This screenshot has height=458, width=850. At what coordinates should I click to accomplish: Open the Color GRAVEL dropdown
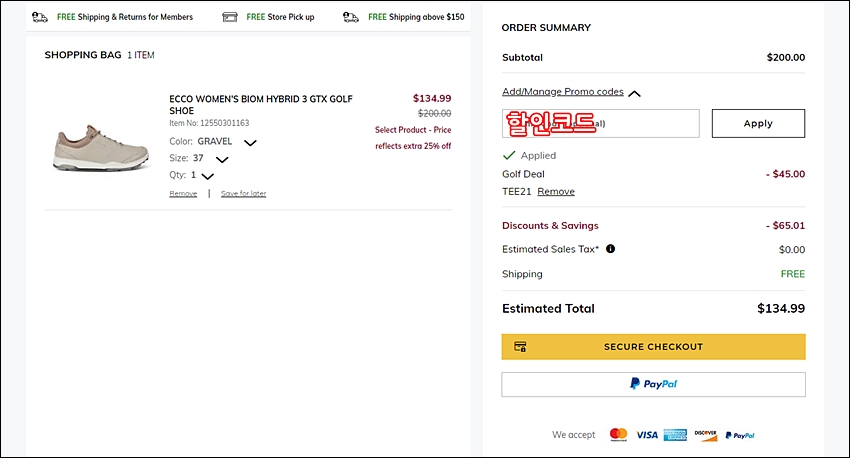click(x=250, y=143)
